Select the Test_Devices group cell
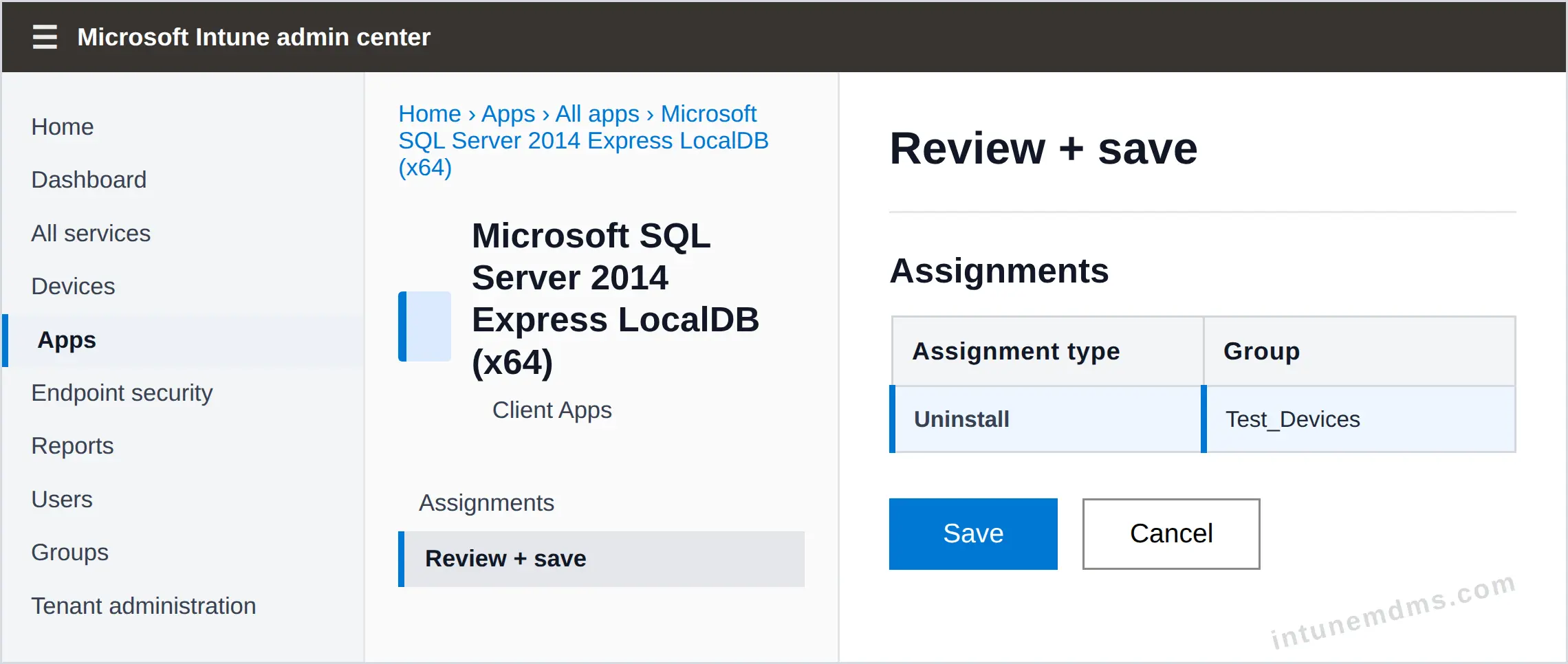This screenshot has height=664, width=1568. pyautogui.click(x=1358, y=419)
